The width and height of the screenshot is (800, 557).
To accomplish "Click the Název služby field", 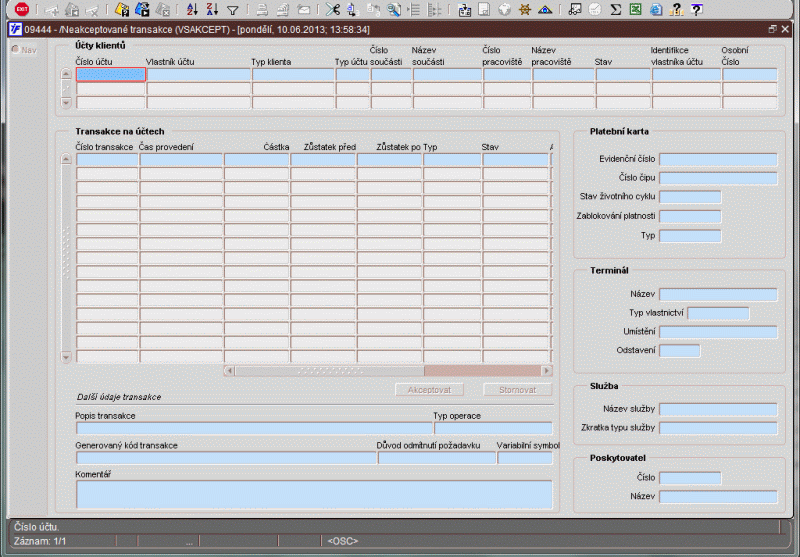I will (717, 409).
